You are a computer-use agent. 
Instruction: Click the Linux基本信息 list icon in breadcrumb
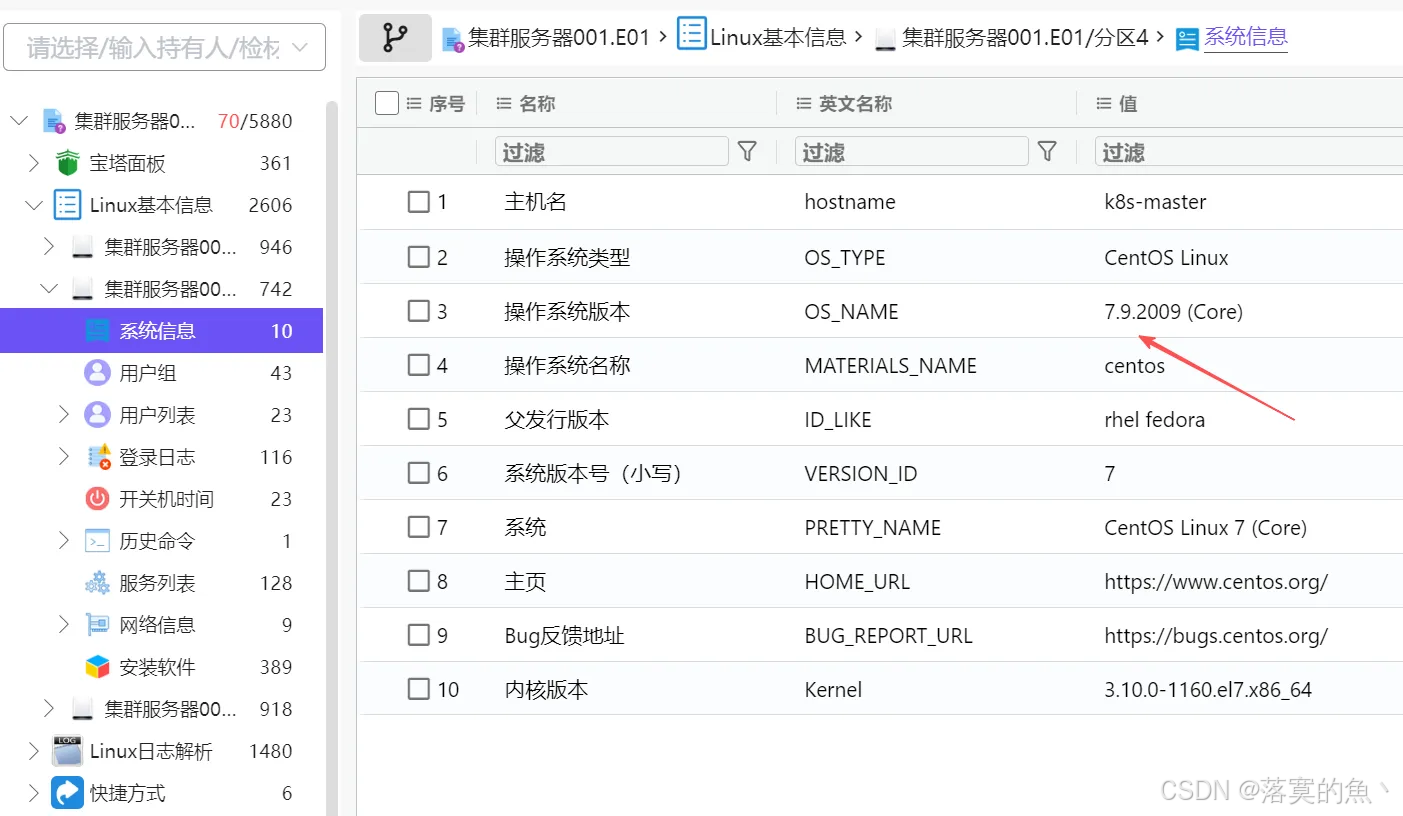click(691, 35)
